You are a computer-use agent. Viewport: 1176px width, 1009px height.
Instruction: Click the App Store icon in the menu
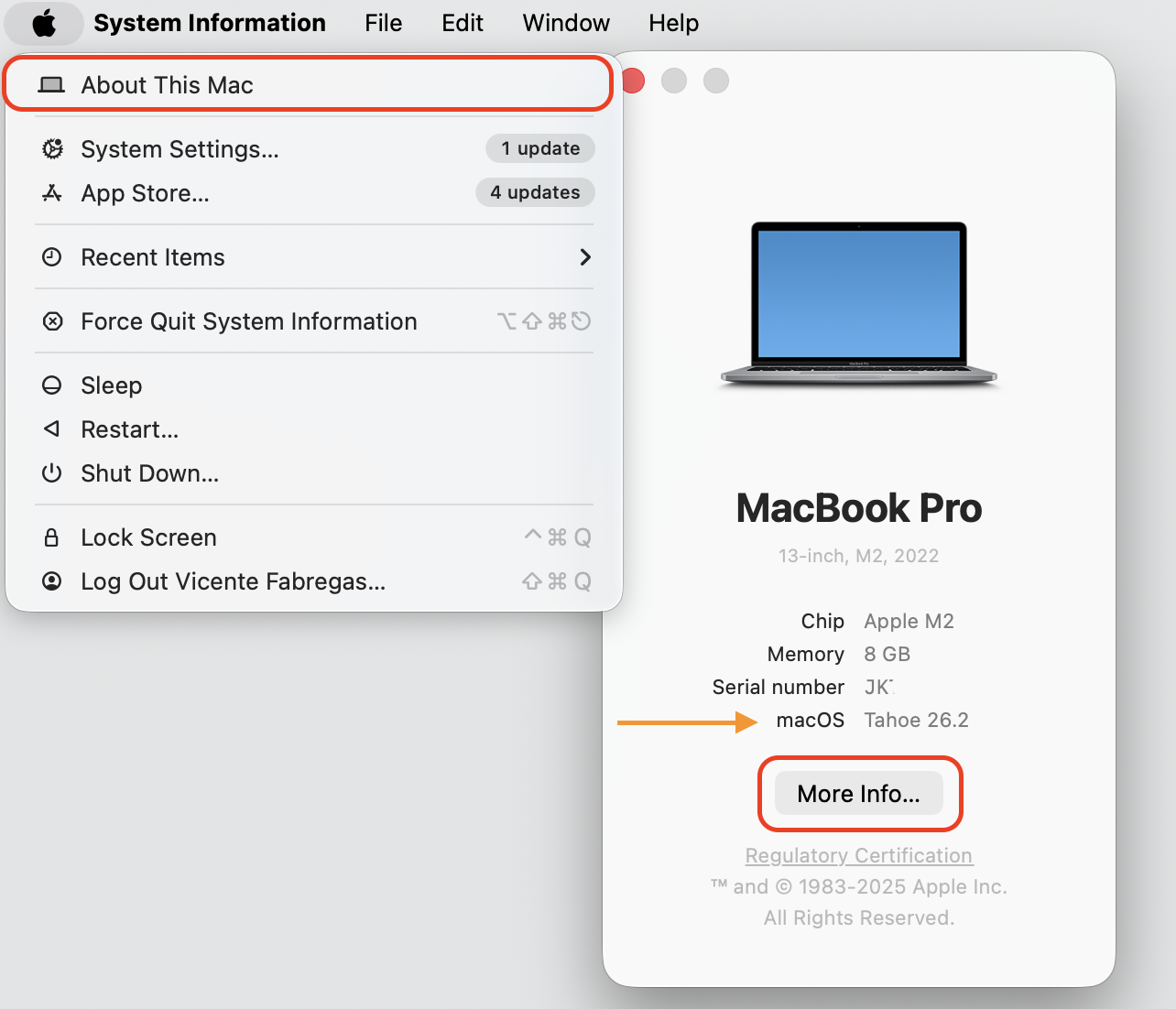(52, 193)
